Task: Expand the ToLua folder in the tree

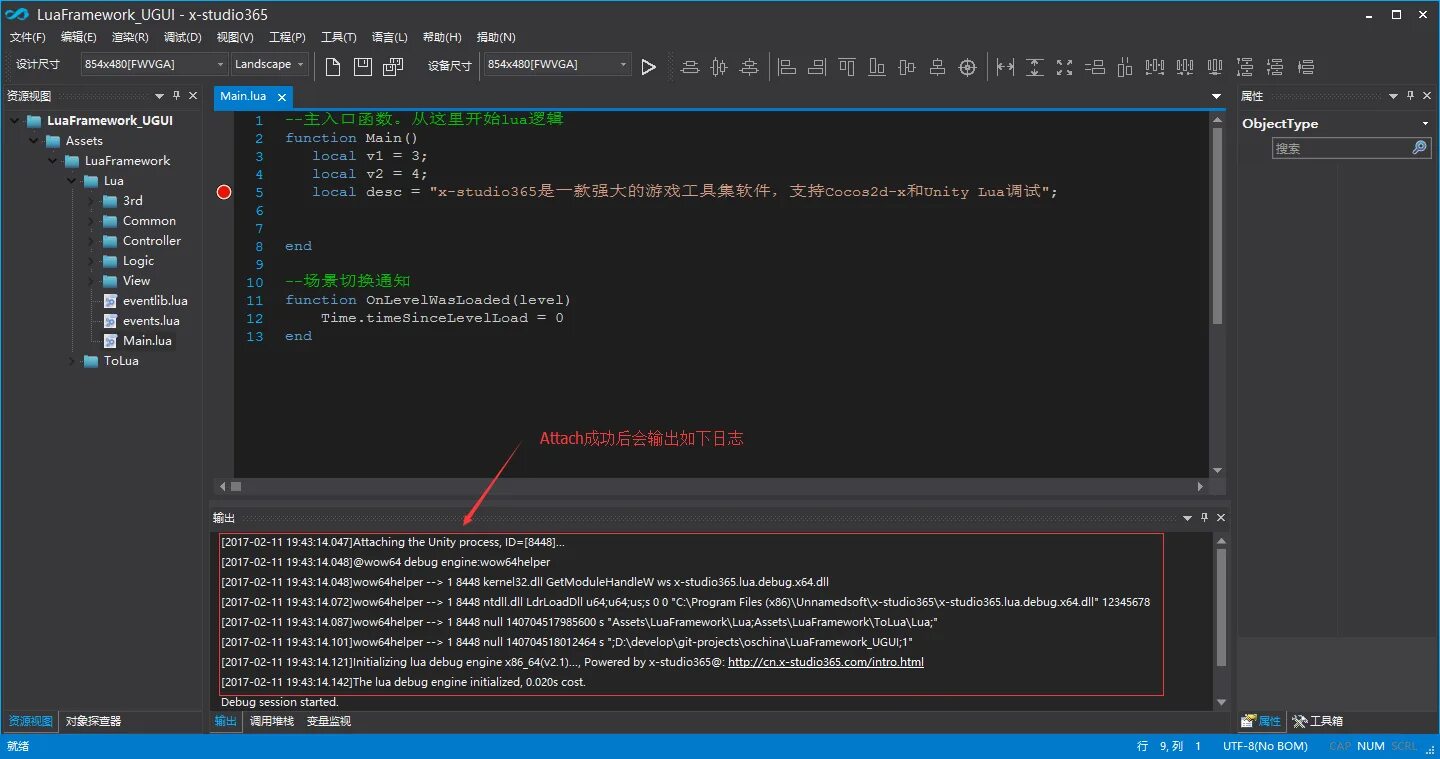Action: pos(71,361)
